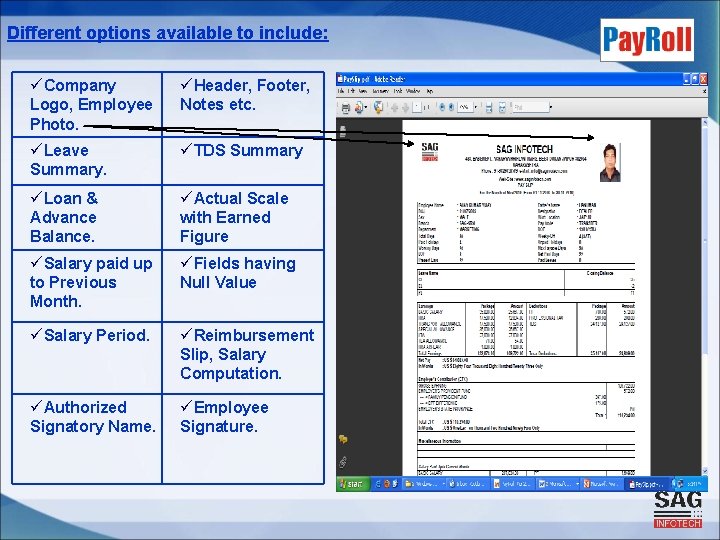The image size is (720, 540).
Task: Open the Comments panel icon in sidebar
Action: pyautogui.click(x=343, y=439)
